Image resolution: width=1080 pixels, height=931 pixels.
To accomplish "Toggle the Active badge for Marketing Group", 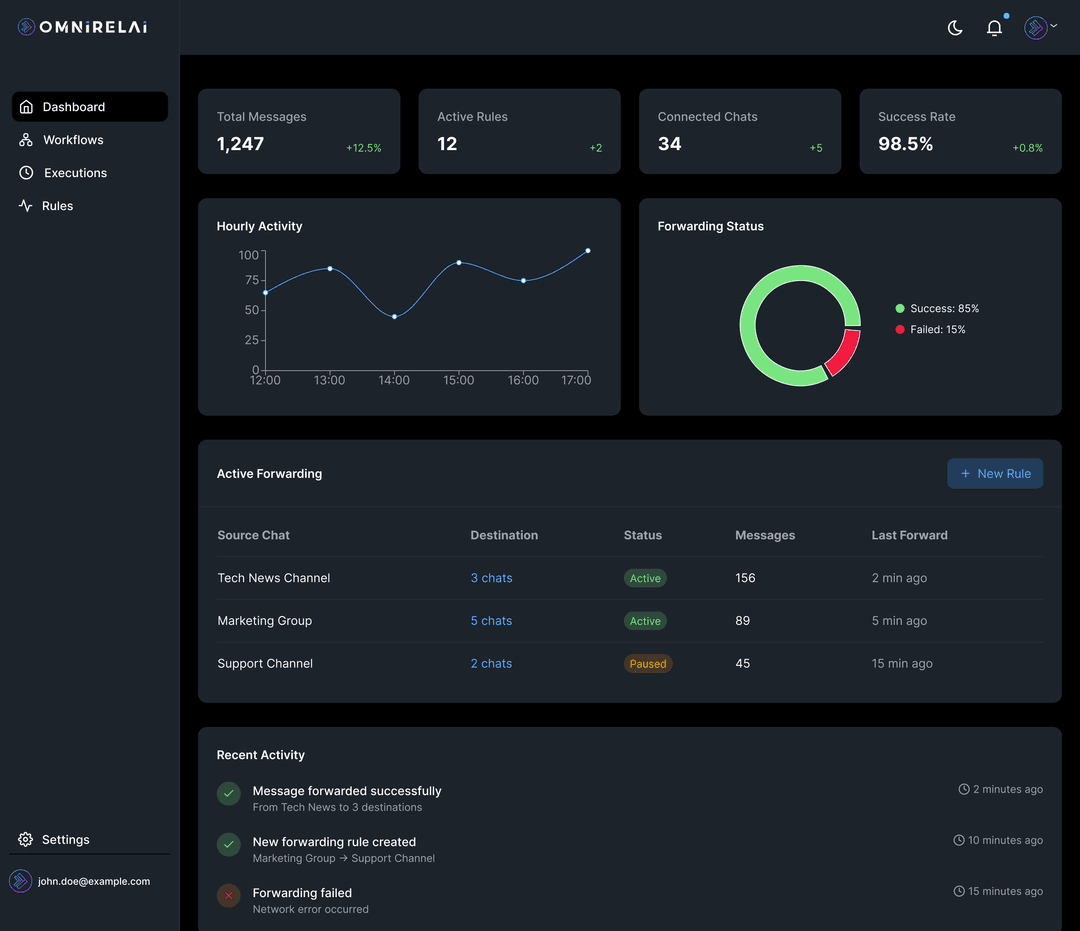I will [x=645, y=620].
